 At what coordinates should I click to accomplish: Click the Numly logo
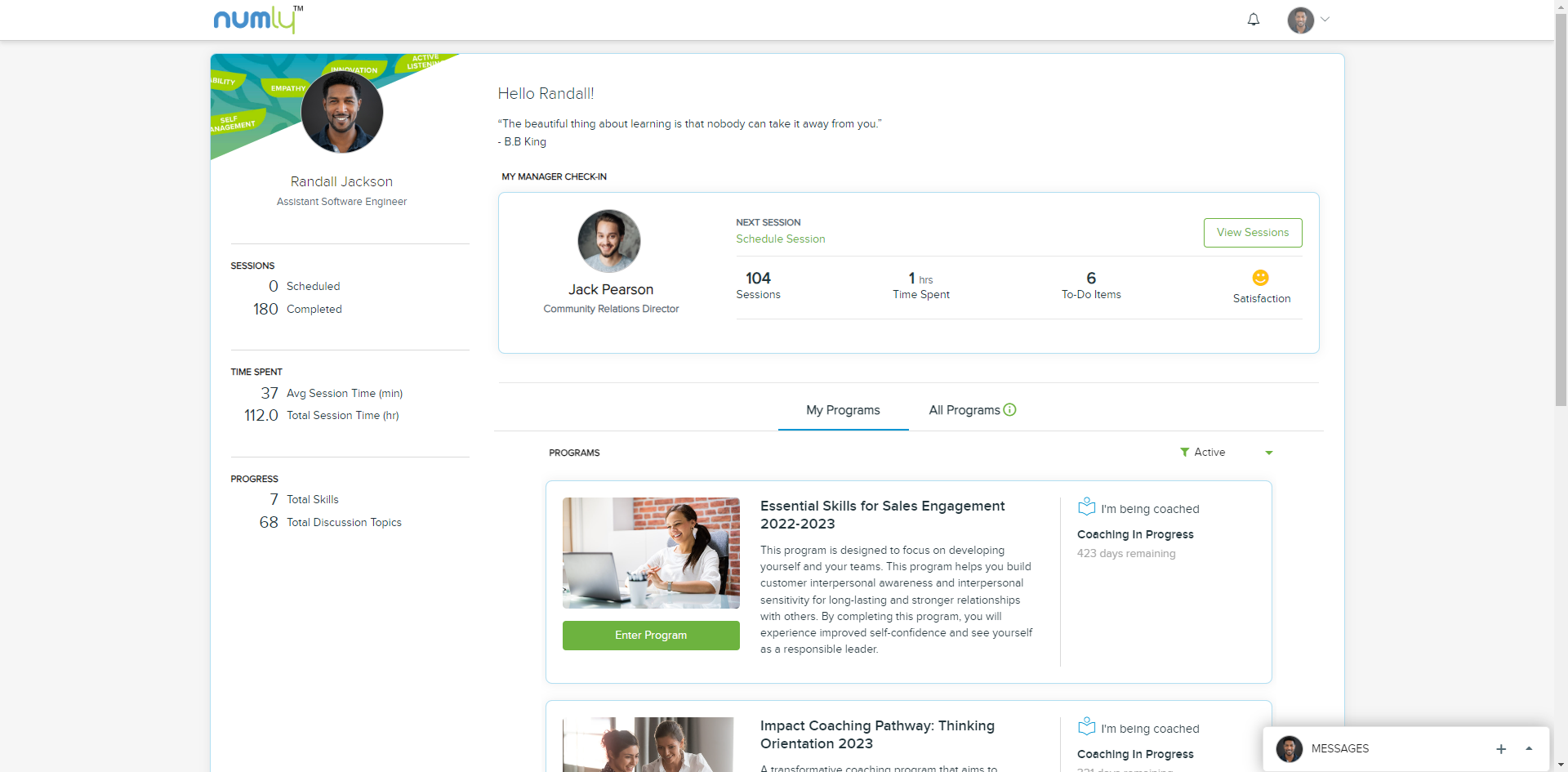point(258,20)
